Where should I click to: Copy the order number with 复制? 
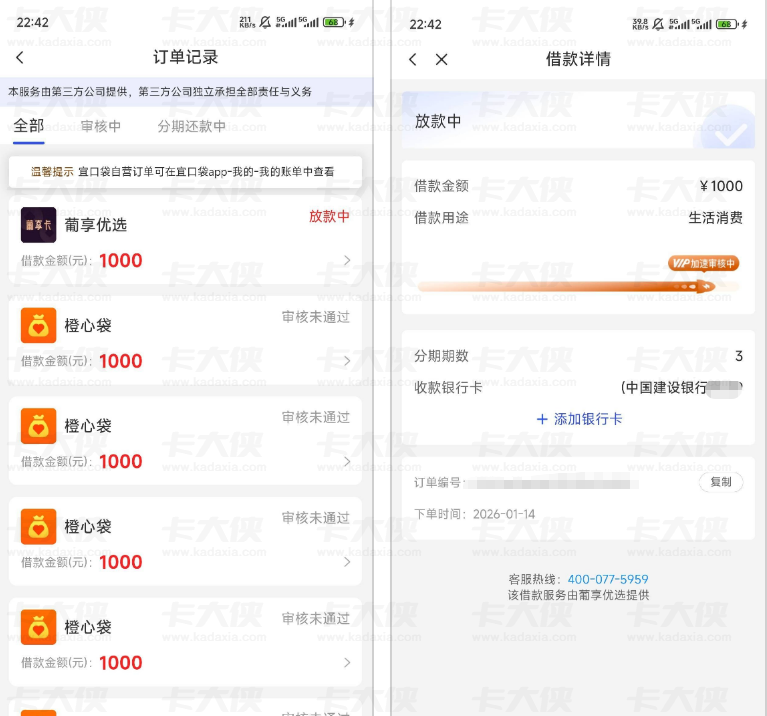pos(721,482)
